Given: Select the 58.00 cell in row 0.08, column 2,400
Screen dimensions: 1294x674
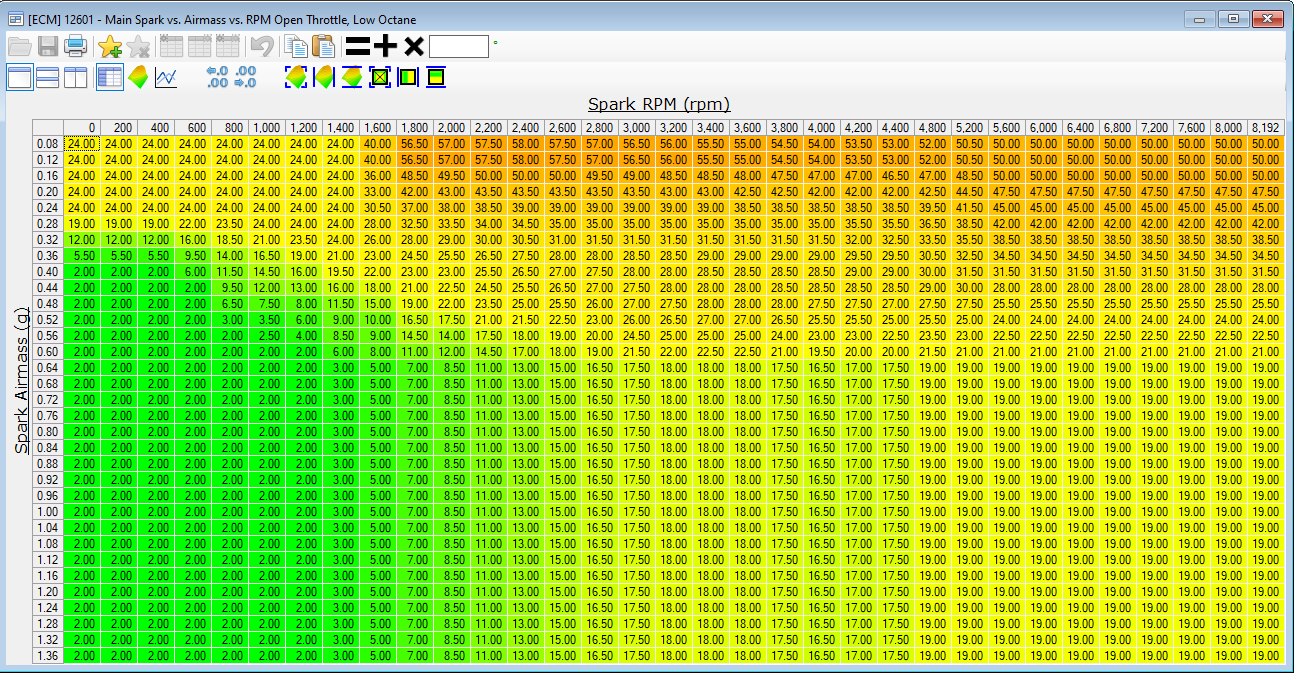Looking at the screenshot, I should [x=526, y=143].
